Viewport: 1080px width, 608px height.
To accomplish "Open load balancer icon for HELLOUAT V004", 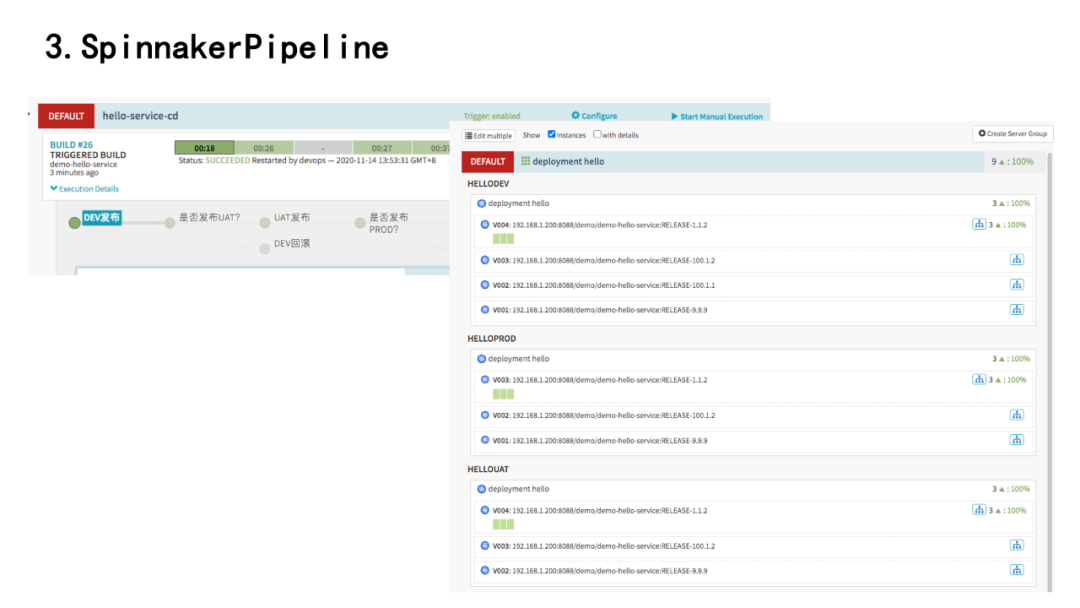I will coord(979,510).
